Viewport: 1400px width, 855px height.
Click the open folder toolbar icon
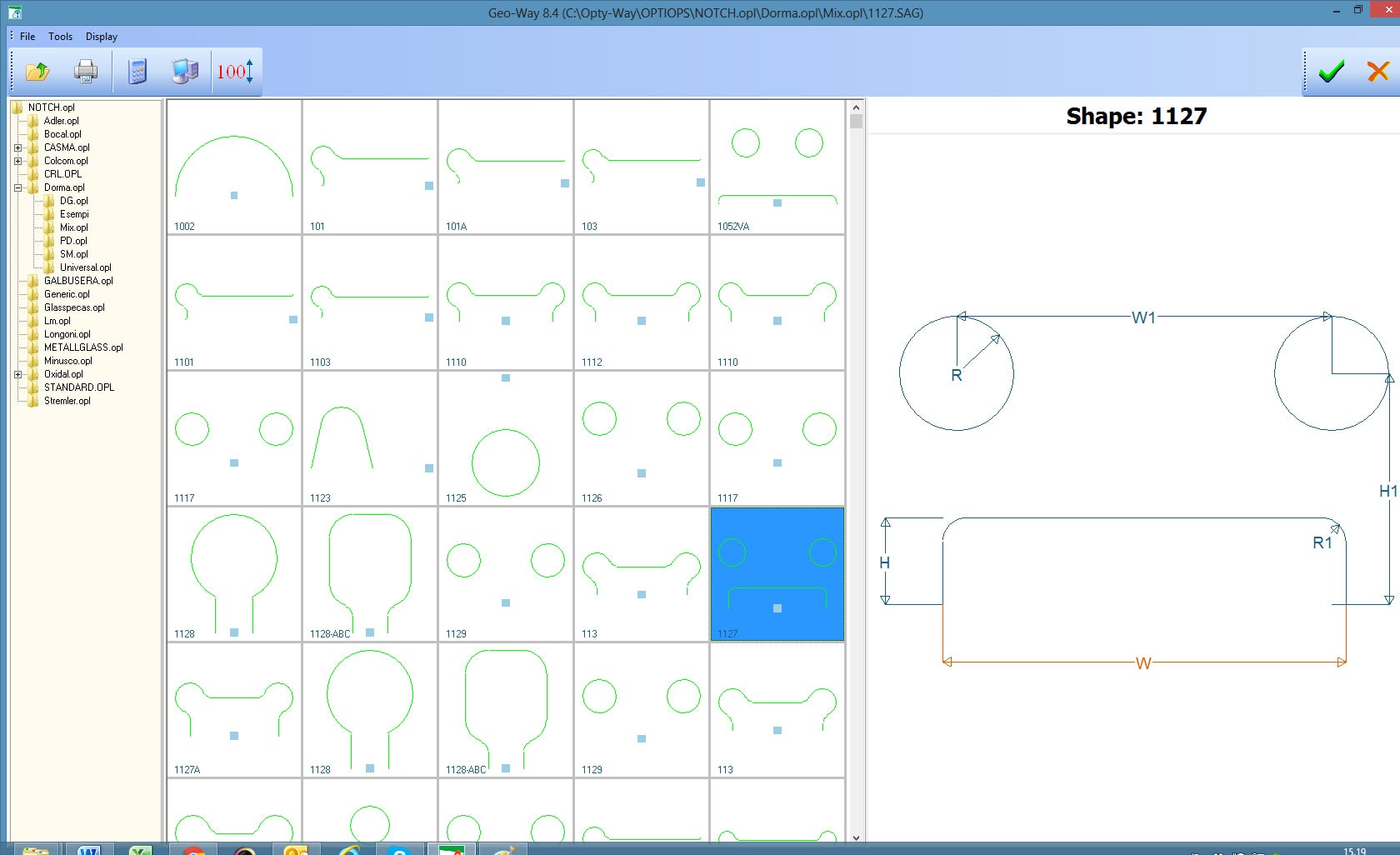tap(37, 72)
